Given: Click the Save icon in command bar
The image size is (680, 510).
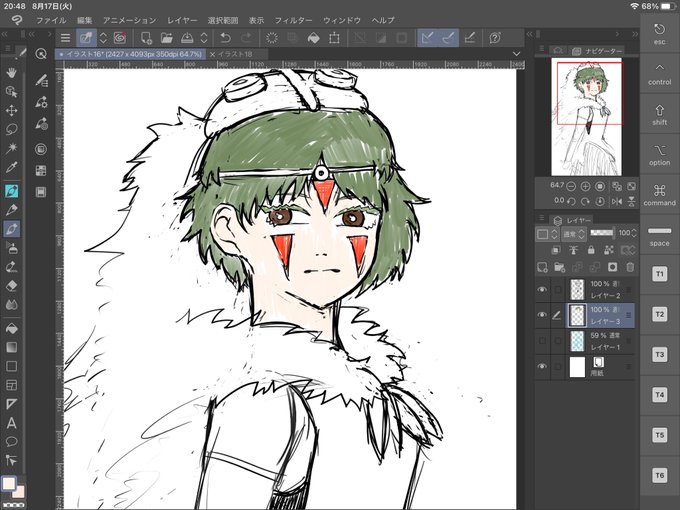Looking at the screenshot, I should tap(187, 38).
